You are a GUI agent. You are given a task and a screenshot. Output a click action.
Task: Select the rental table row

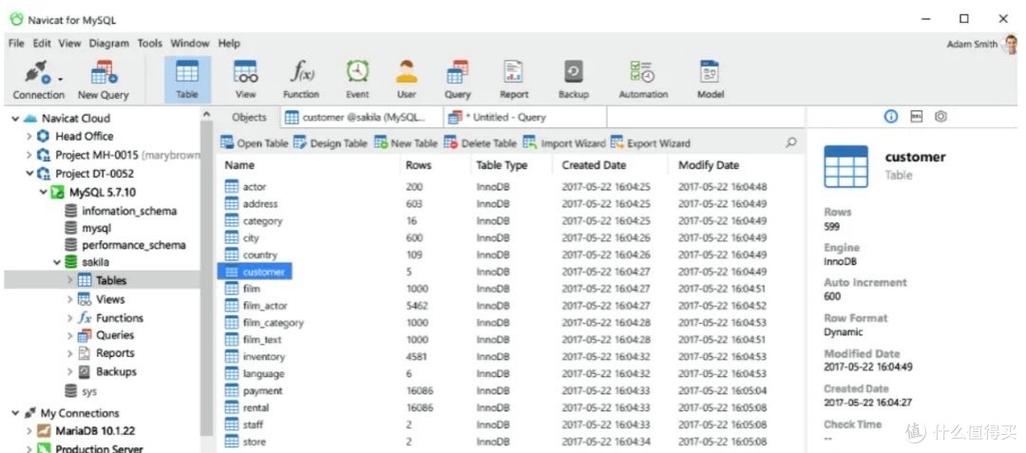pyautogui.click(x=510, y=408)
